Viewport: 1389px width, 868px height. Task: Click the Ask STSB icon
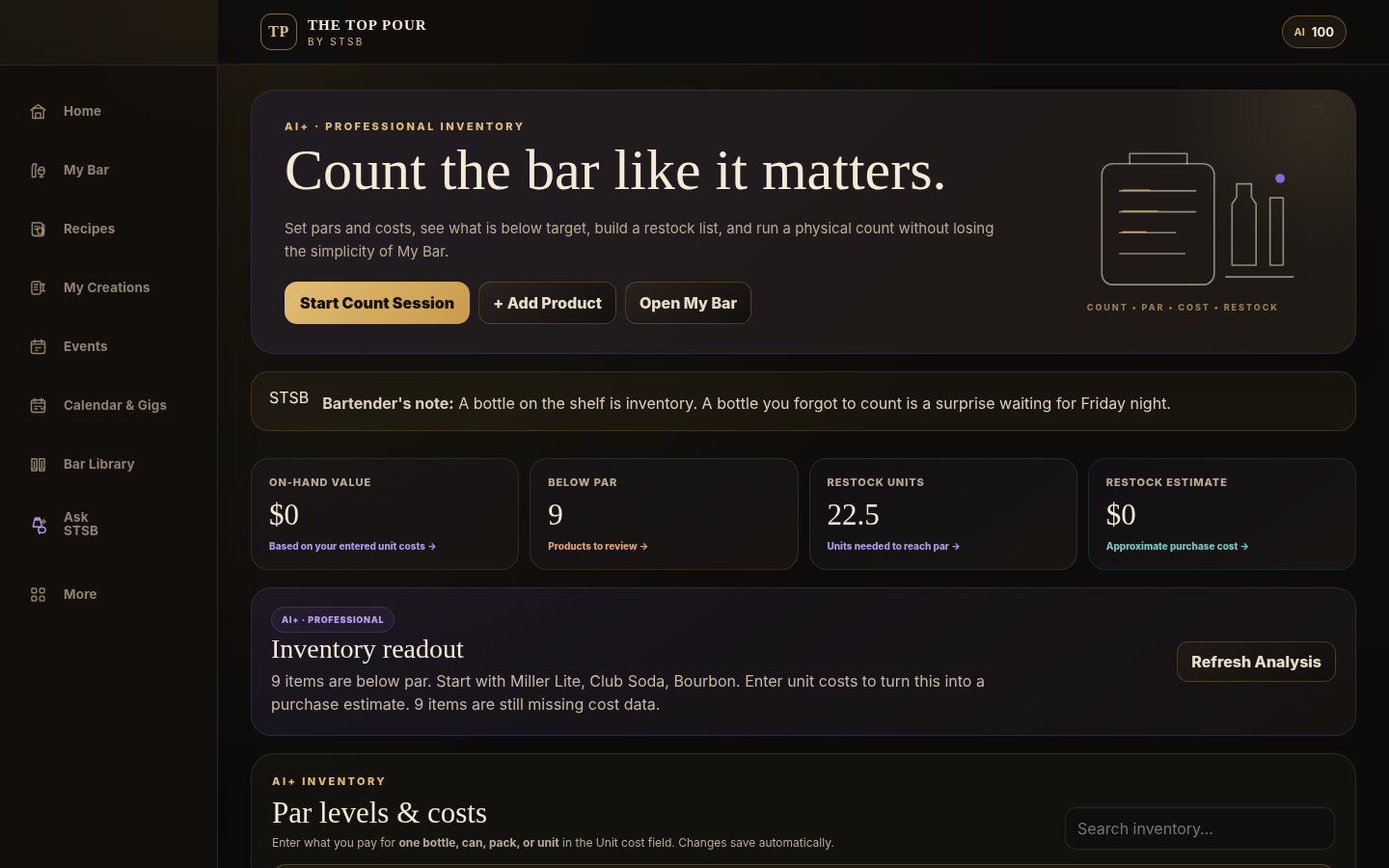(x=39, y=525)
